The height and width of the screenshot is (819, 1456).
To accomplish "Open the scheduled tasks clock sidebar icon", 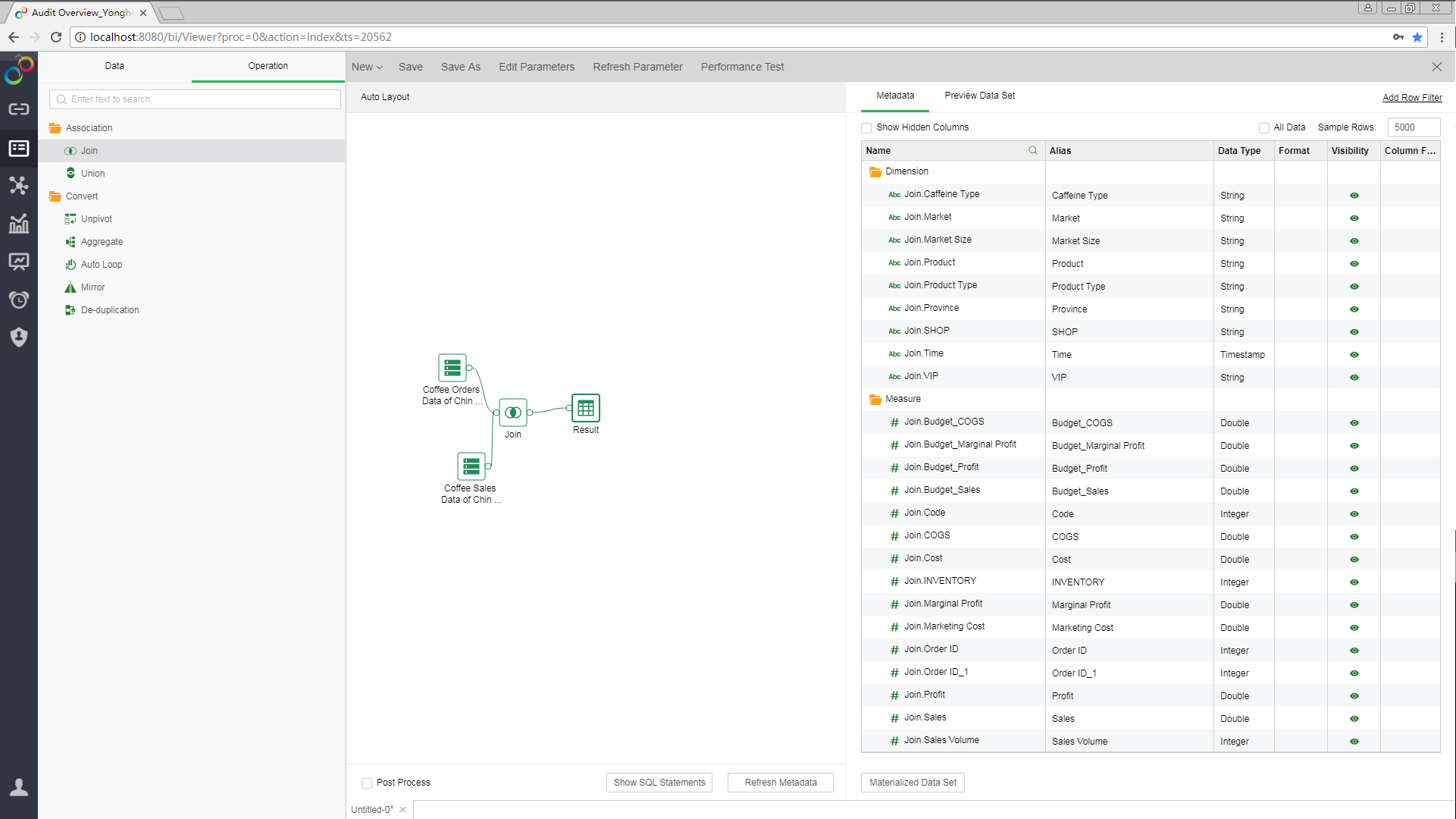I will tap(19, 300).
